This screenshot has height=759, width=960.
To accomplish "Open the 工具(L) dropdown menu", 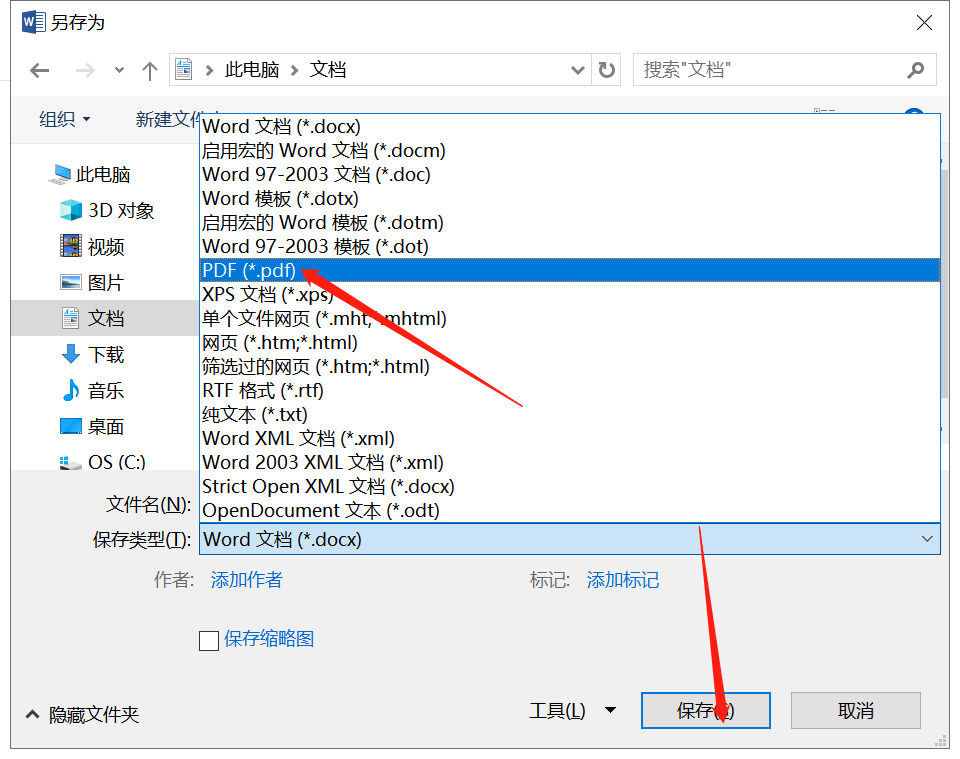I will (x=572, y=711).
